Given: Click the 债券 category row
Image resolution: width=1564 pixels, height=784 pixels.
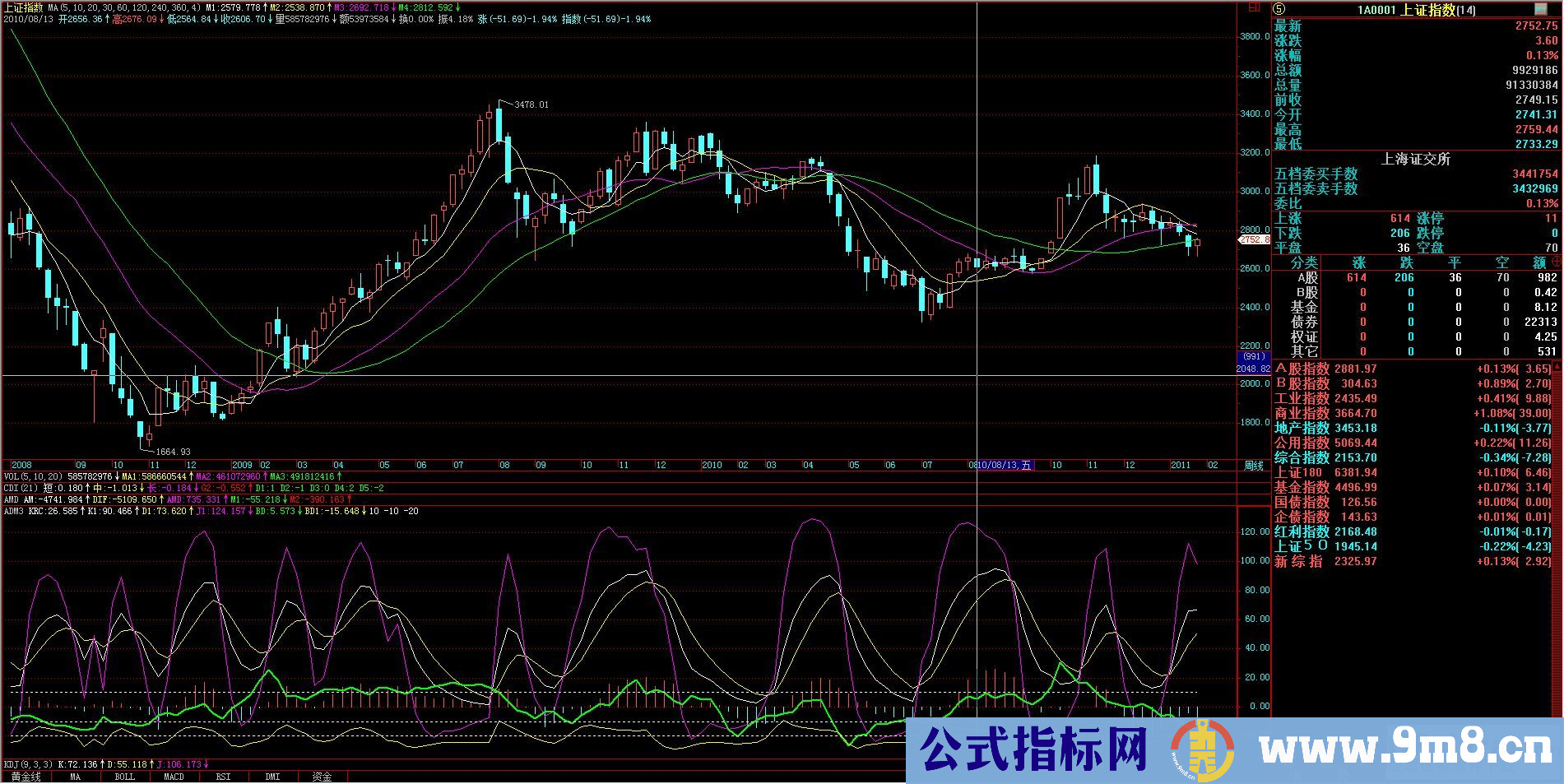Looking at the screenshot, I should point(1415,322).
